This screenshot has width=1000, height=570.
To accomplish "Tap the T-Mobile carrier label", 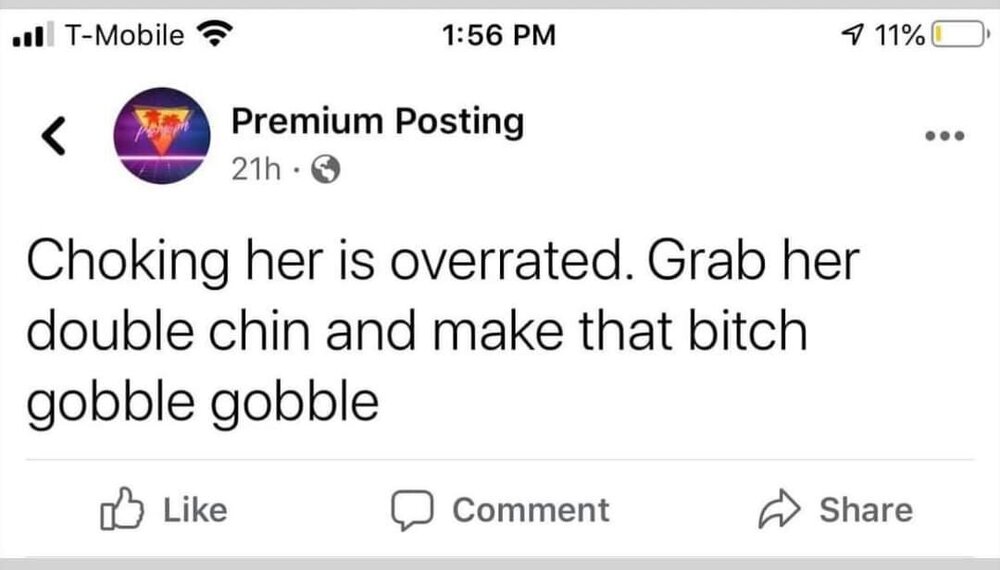I will (124, 37).
